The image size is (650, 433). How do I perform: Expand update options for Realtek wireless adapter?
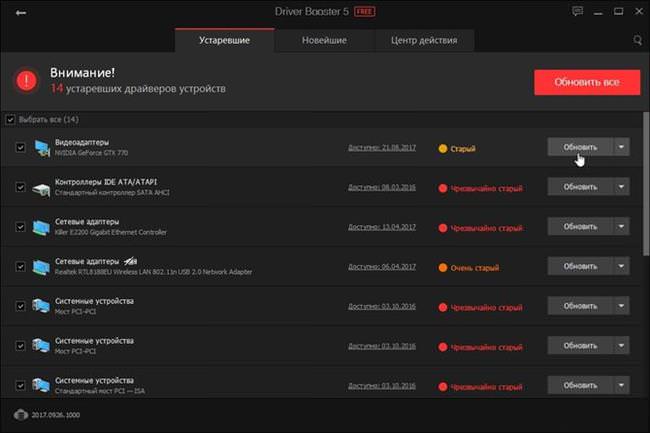621,266
